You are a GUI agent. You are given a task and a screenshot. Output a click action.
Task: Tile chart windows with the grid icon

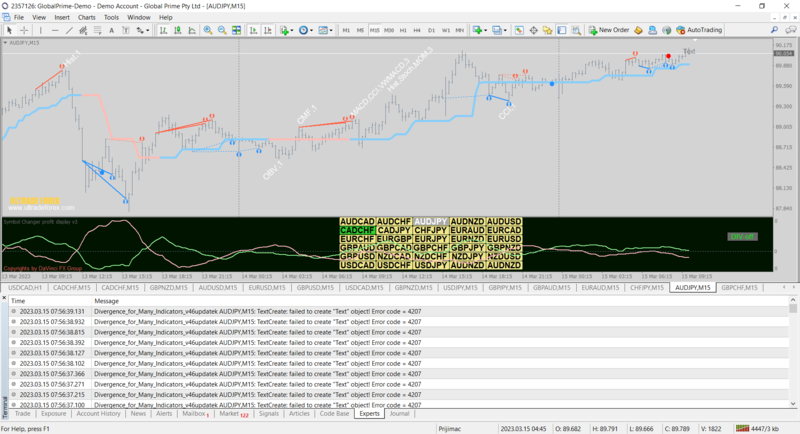[x=236, y=31]
